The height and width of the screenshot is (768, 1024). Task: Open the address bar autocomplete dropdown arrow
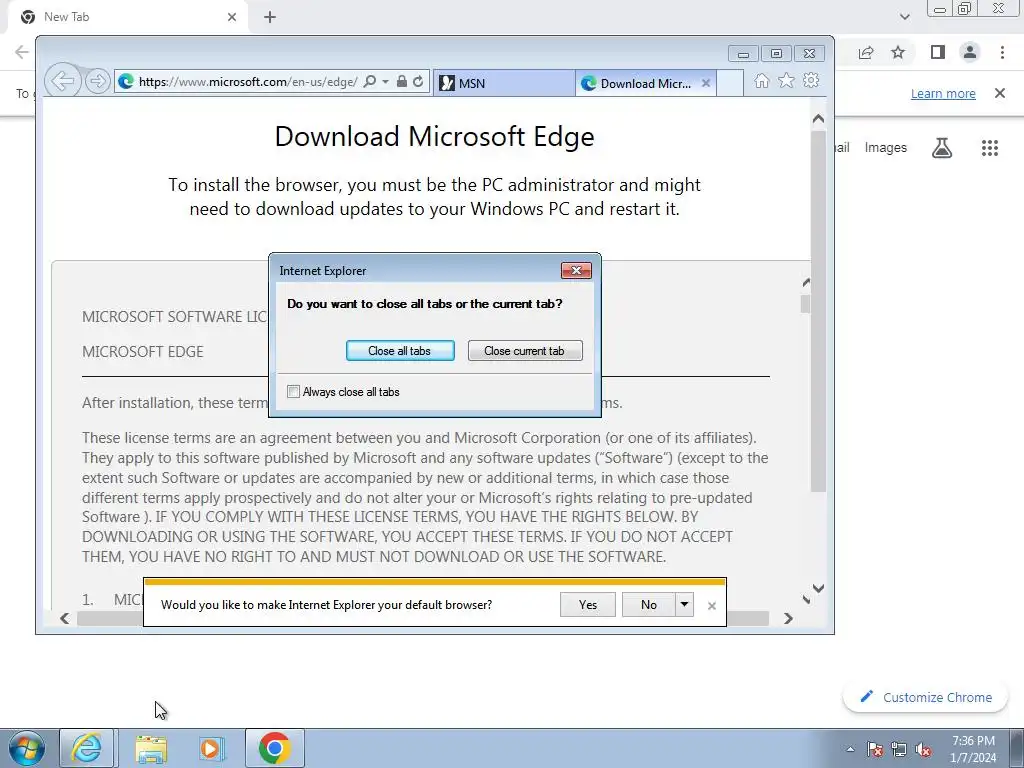point(385,82)
